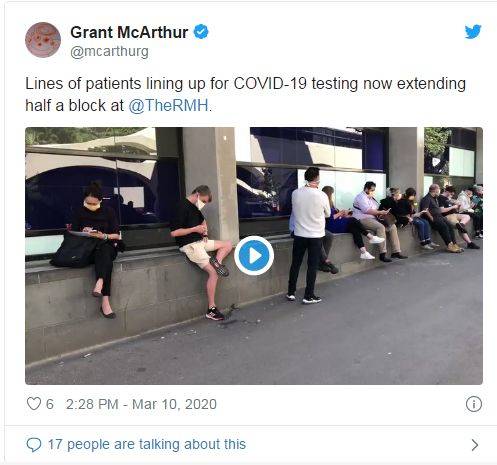Image resolution: width=497 pixels, height=465 pixels.
Task: Follow the @TheRMH mention link
Action: point(168,106)
